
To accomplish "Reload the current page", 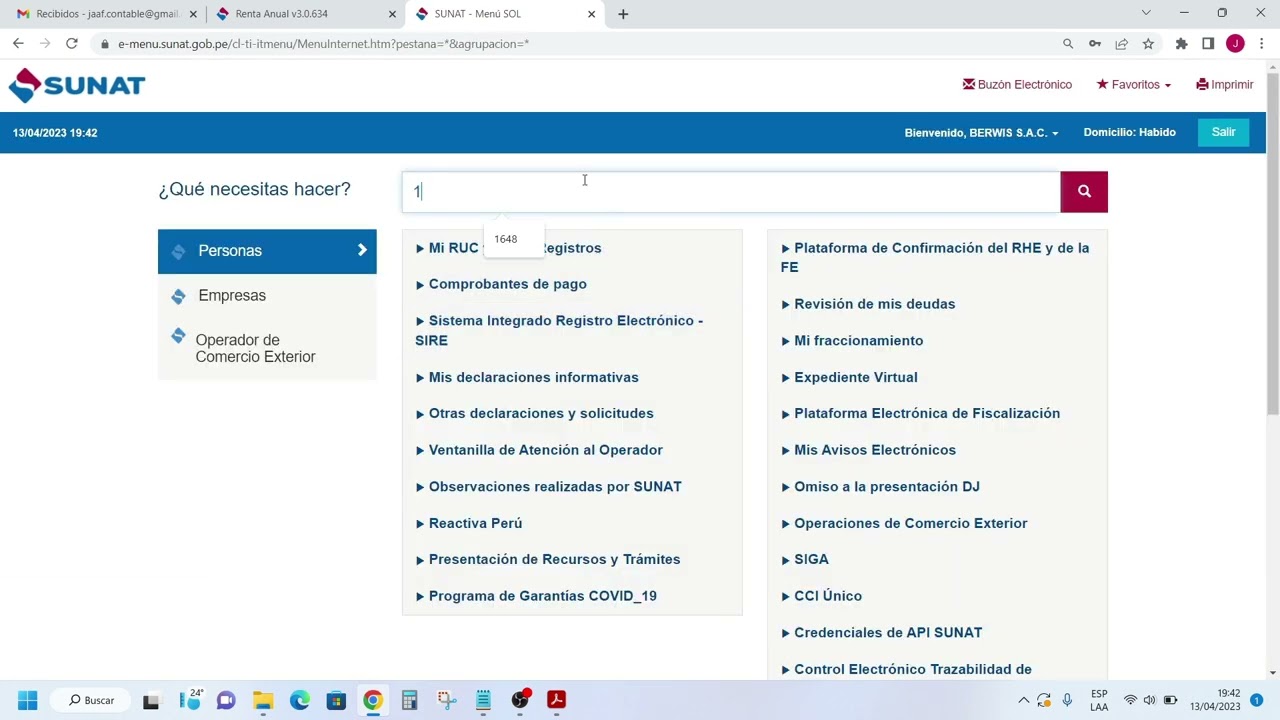I will (x=72, y=44).
